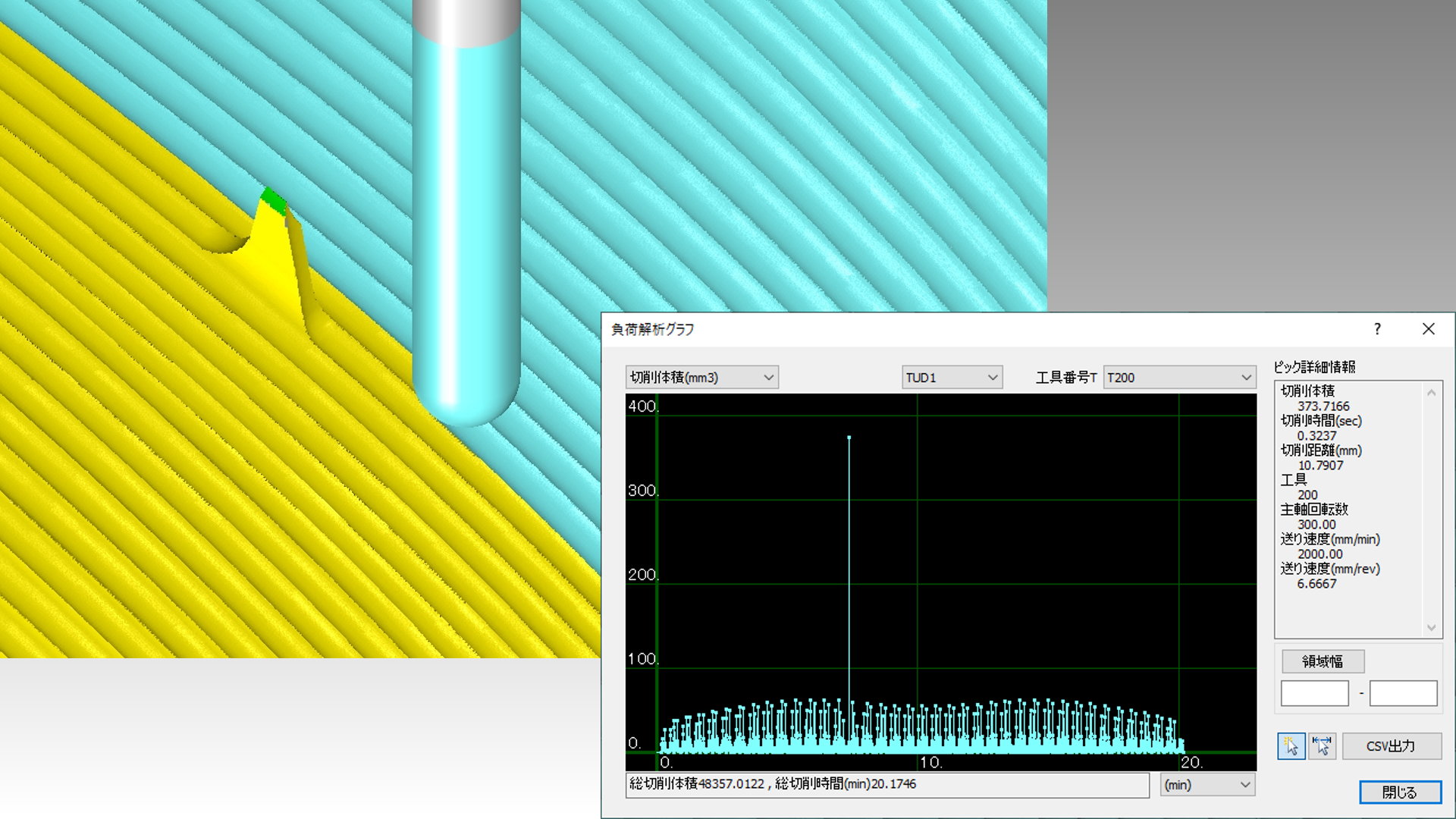The image size is (1456, 819).
Task: Click the tall spike peak in the graph
Action: coord(849,438)
